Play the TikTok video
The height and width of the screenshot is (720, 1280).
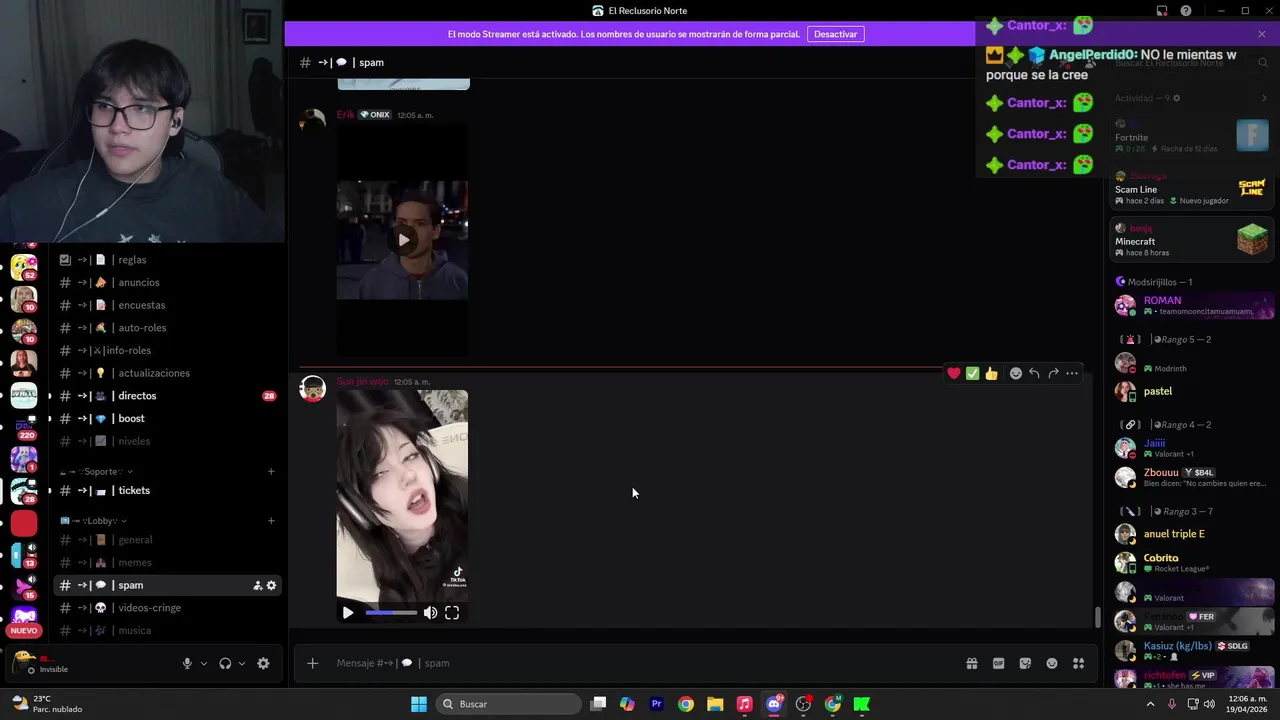click(348, 613)
